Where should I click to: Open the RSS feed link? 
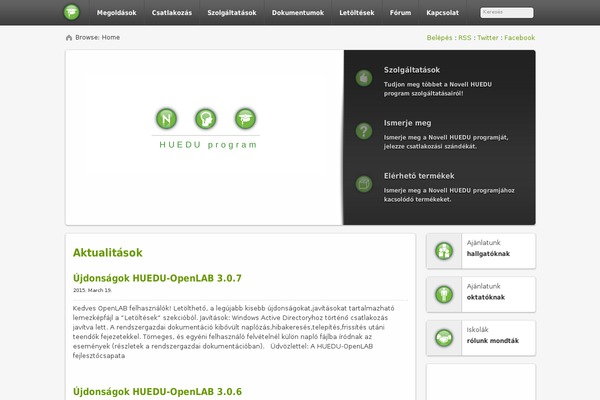click(x=465, y=38)
